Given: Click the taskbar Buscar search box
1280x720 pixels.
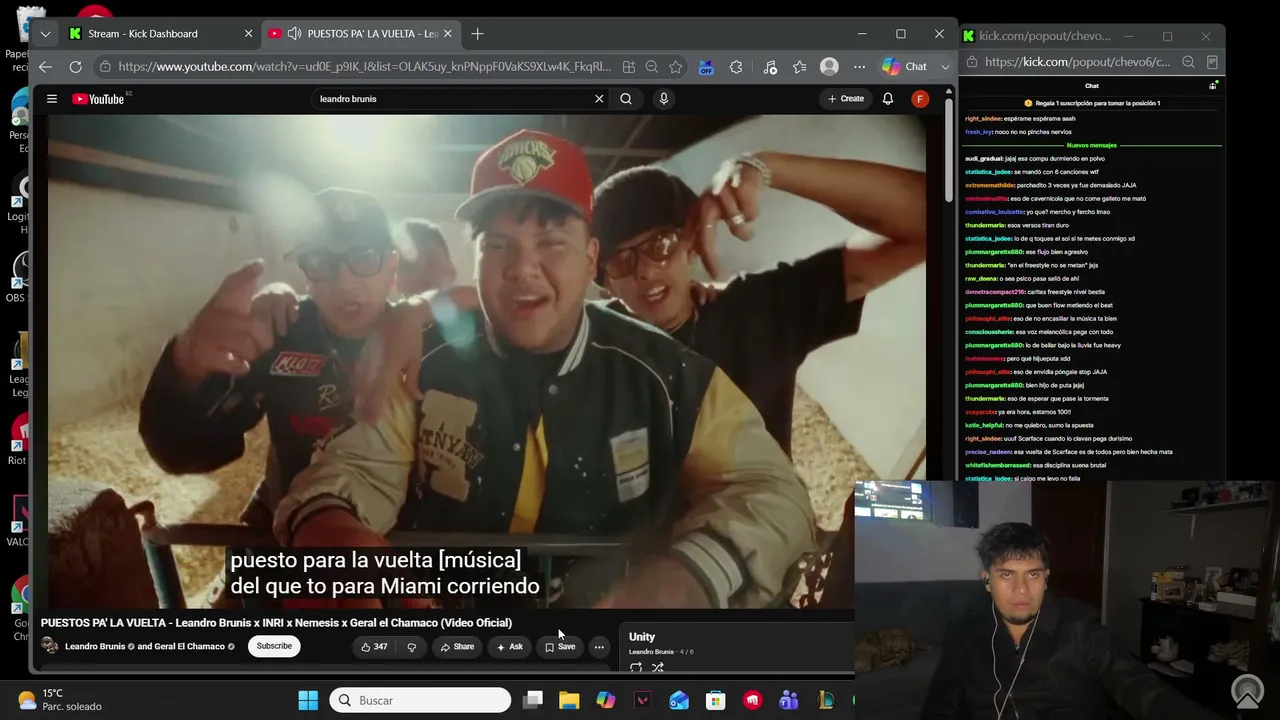Looking at the screenshot, I should 420,700.
